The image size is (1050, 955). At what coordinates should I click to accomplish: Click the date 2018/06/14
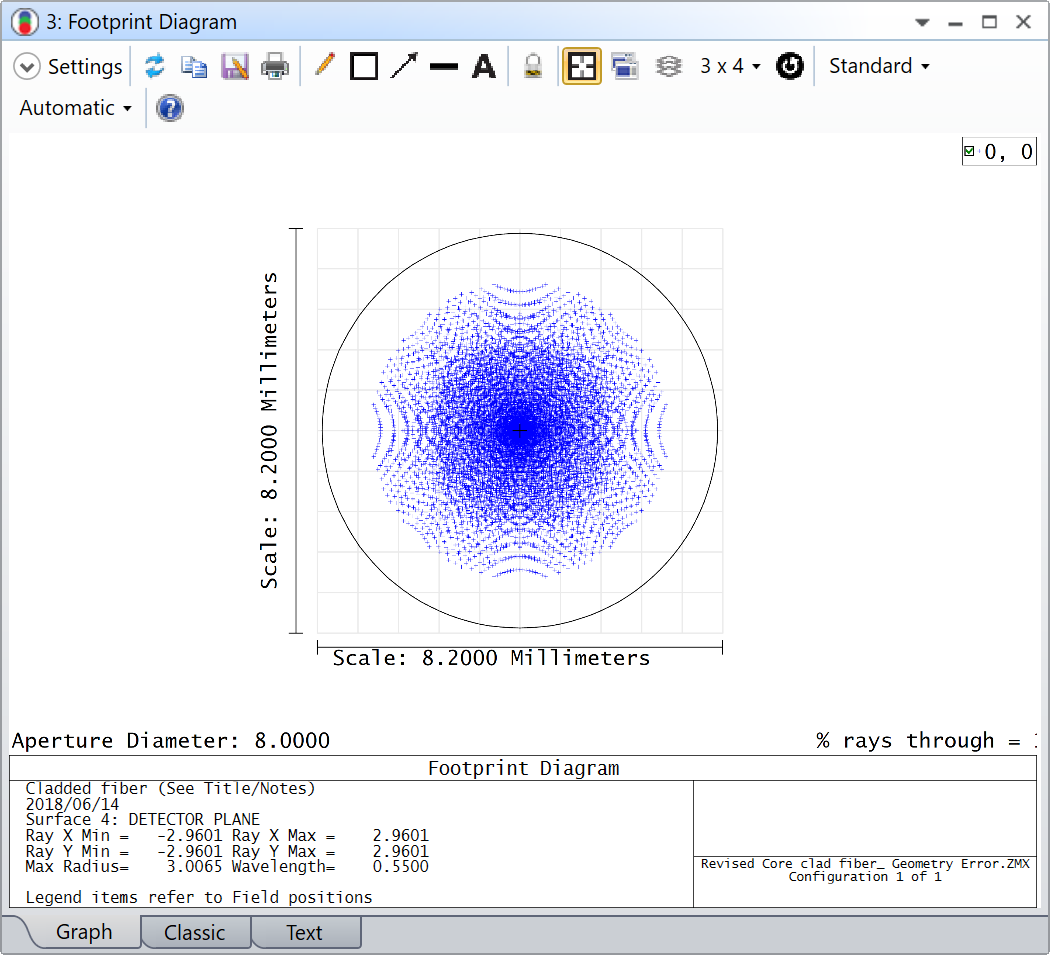click(72, 804)
